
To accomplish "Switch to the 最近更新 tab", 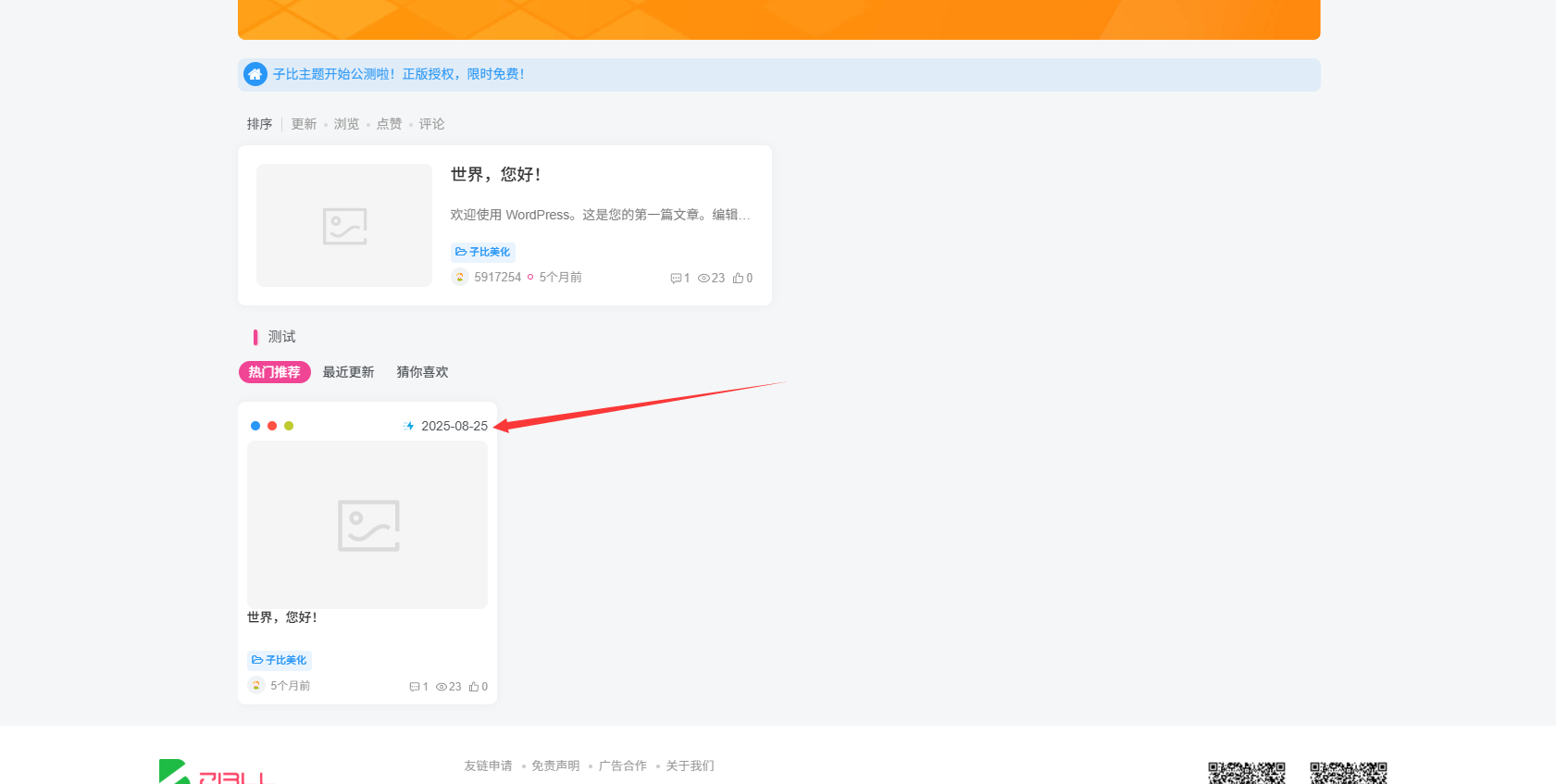I will (349, 372).
